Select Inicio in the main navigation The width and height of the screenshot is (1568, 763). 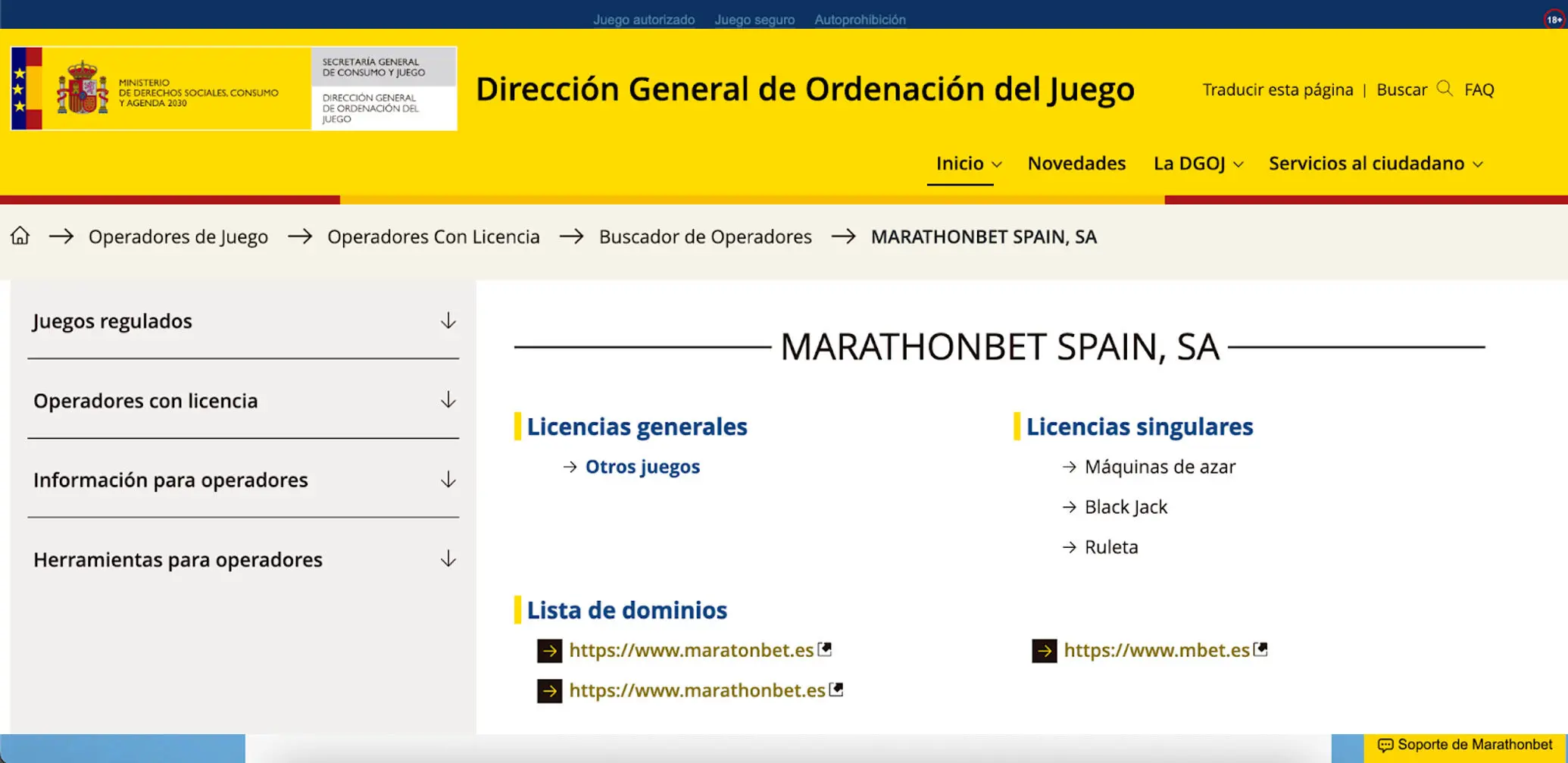click(960, 163)
